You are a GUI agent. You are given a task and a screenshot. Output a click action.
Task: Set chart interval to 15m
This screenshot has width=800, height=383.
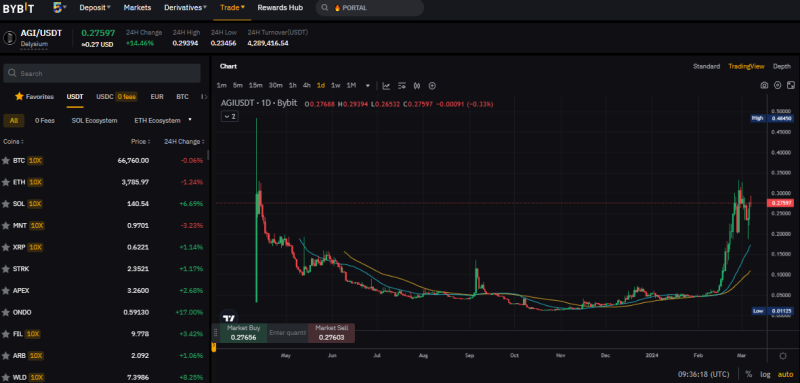pos(255,86)
